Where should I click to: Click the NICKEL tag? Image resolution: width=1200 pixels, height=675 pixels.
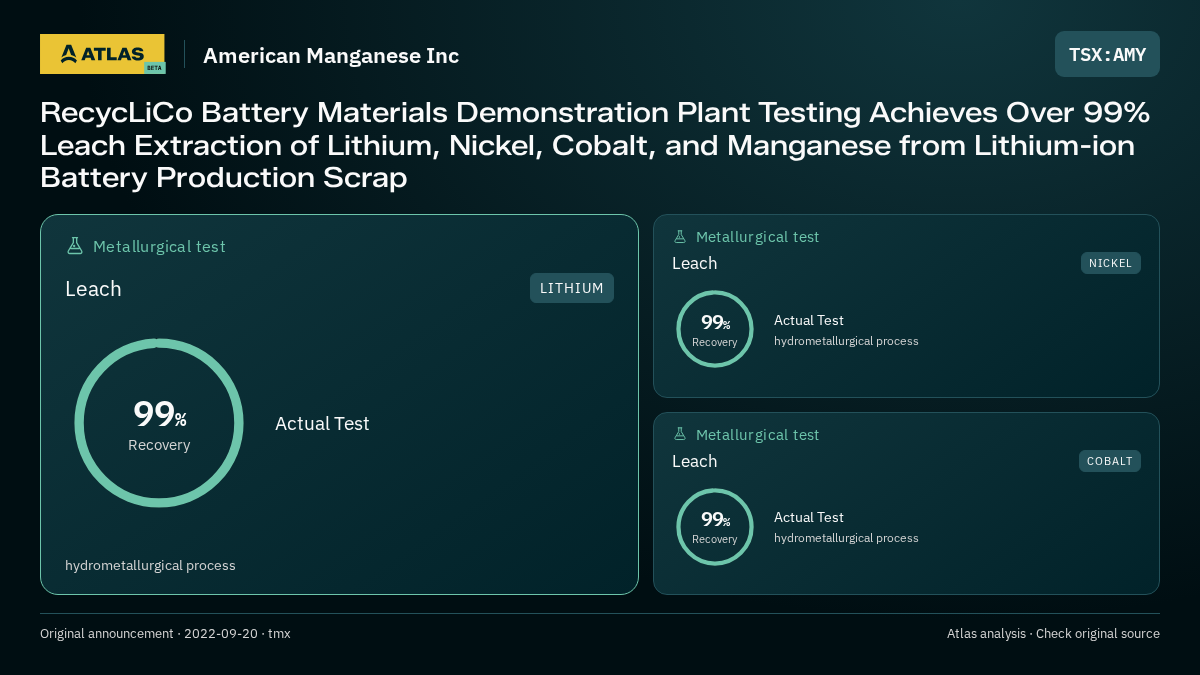coord(1111,263)
